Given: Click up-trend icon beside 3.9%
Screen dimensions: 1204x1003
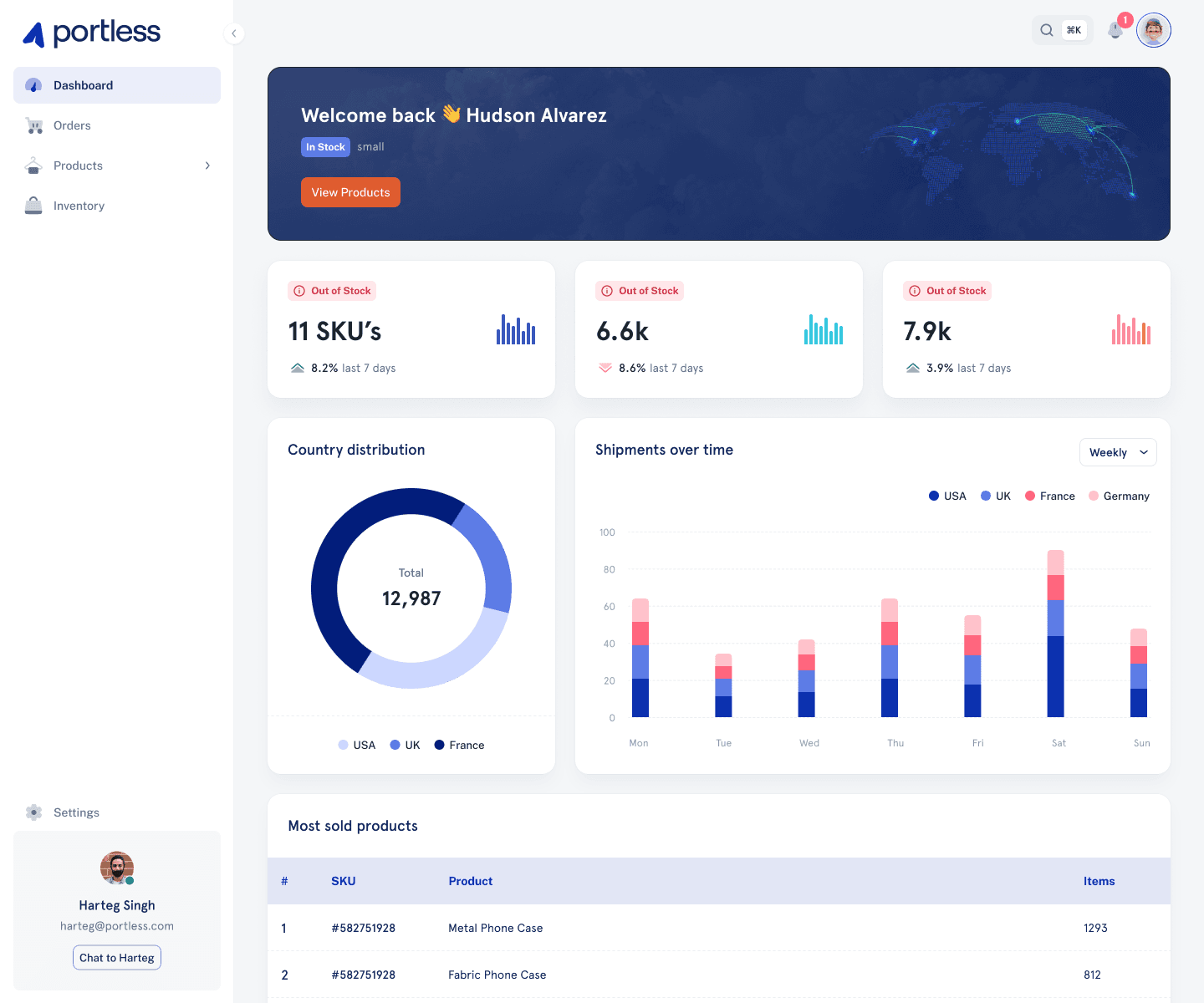Looking at the screenshot, I should 913,368.
